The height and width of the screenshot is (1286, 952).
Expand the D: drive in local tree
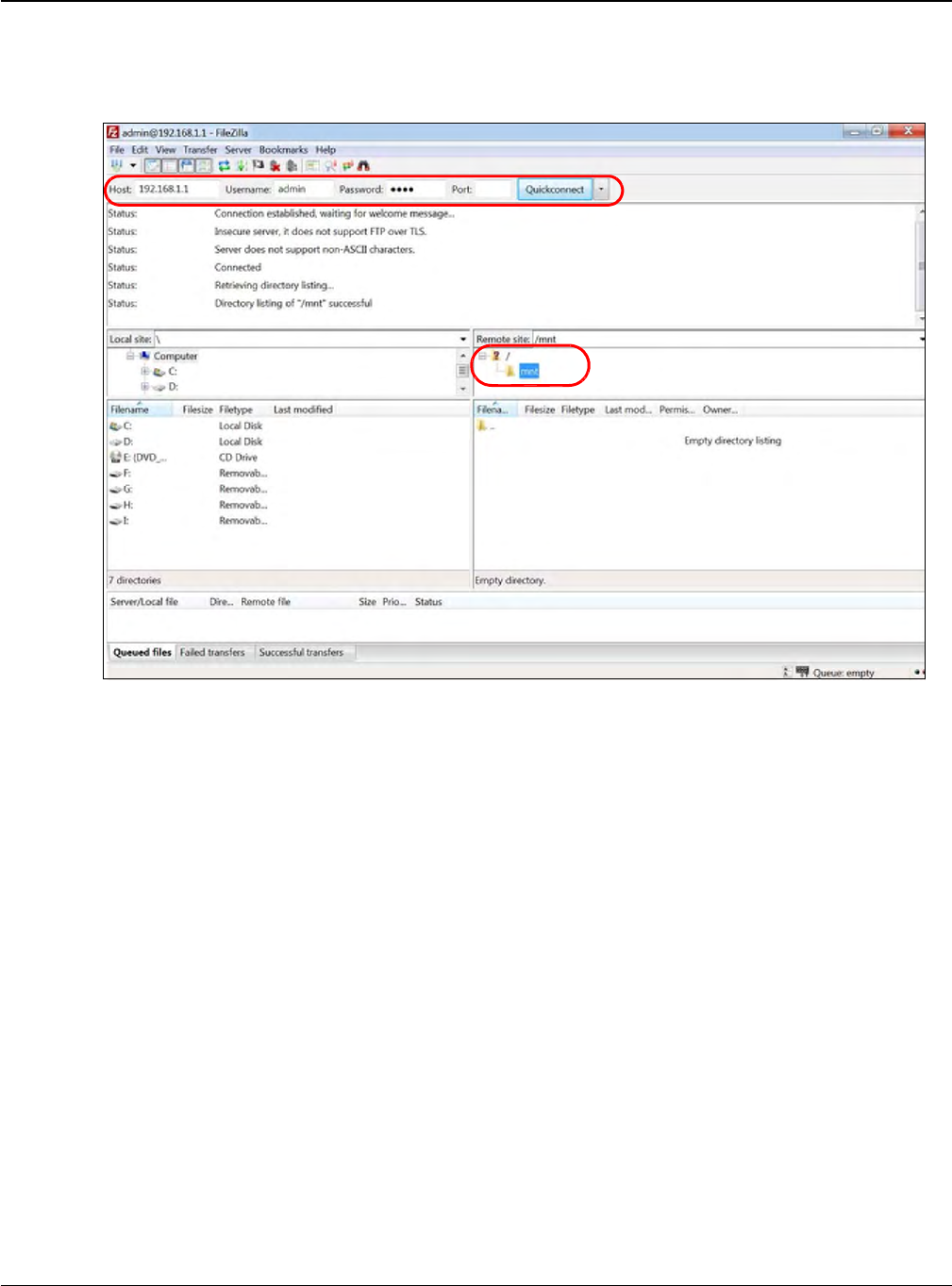145,387
